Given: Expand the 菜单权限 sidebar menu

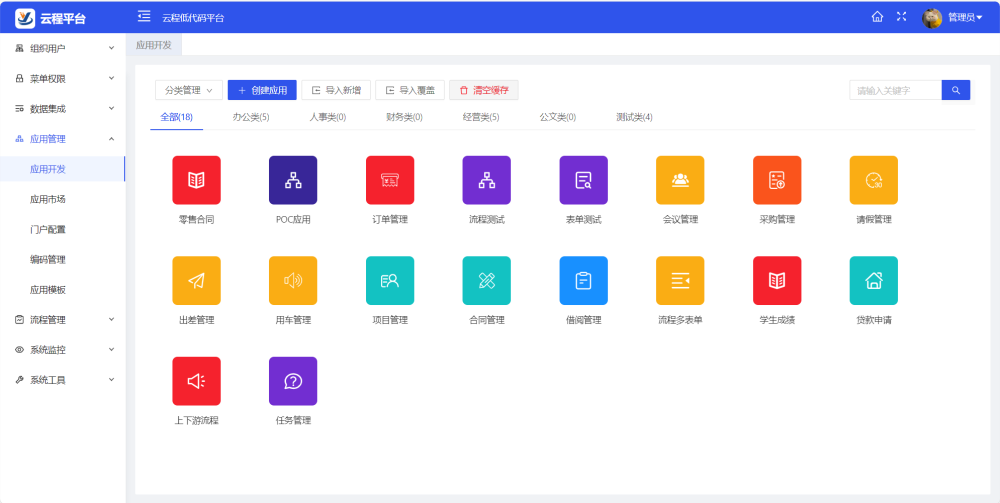Looking at the screenshot, I should click(62, 78).
